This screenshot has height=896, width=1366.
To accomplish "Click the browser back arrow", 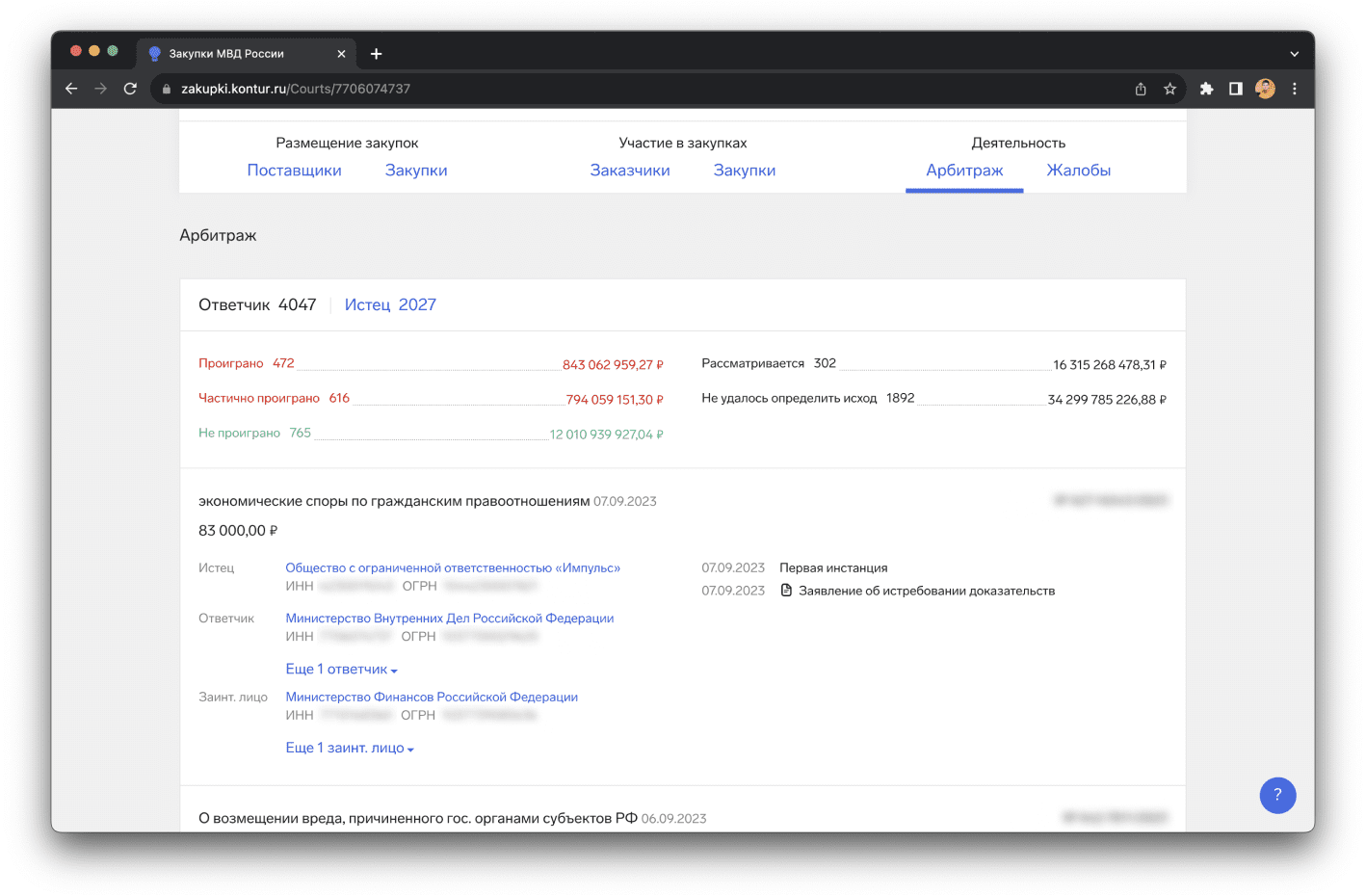I will pos(71,89).
